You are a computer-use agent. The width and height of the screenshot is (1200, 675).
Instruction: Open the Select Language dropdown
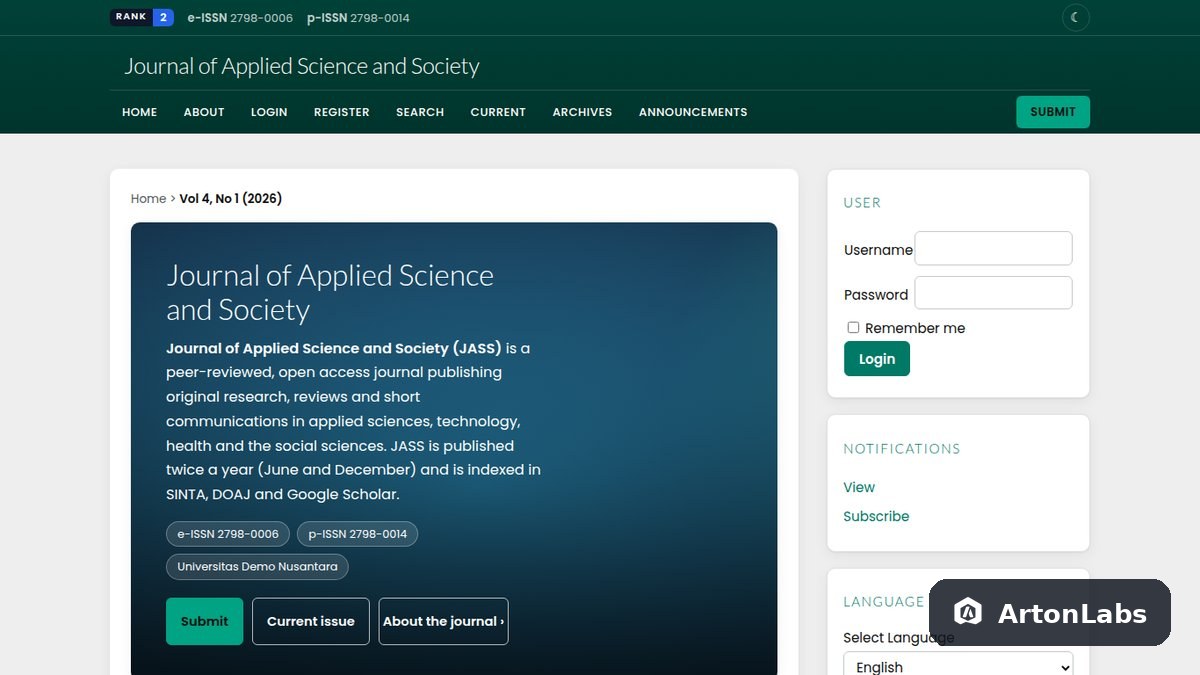(958, 666)
